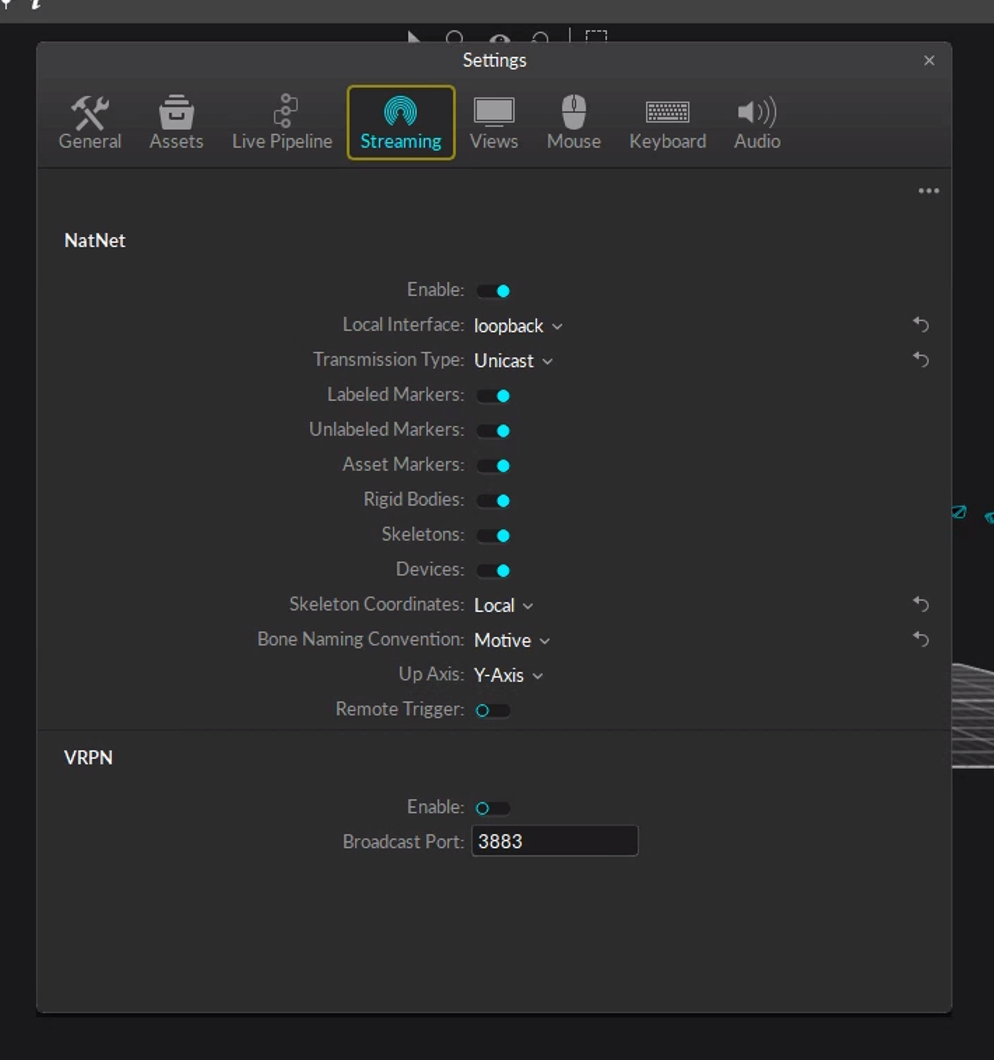Reset Bone Naming Convention to default
Image resolution: width=994 pixels, height=1060 pixels.
point(921,639)
